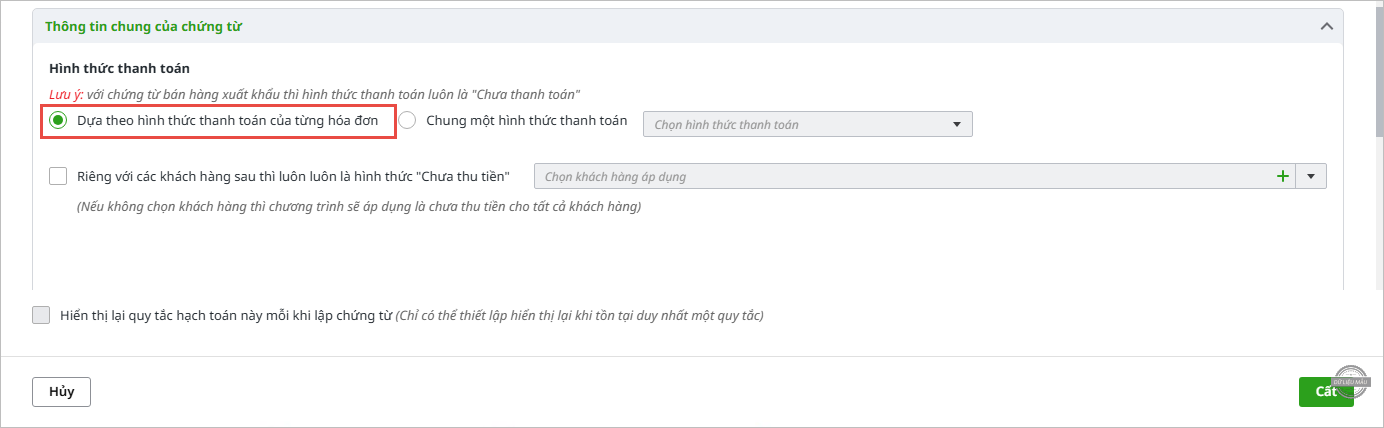Tick the "Riêng với các khách hàng sau" checkbox
Screen dimensions: 1384x428
[x=58, y=177]
